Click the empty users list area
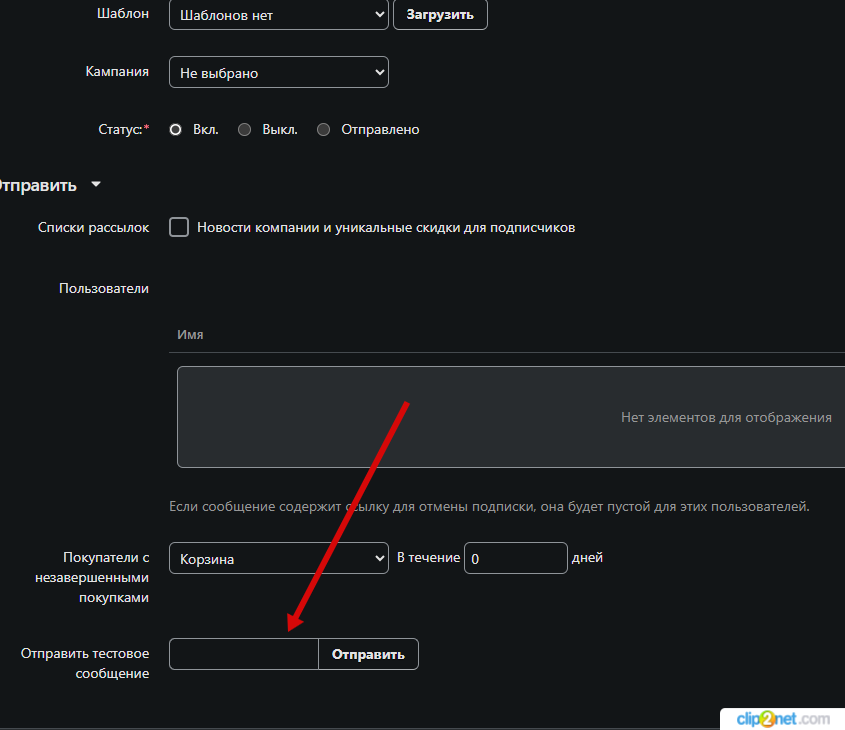 click(x=510, y=417)
